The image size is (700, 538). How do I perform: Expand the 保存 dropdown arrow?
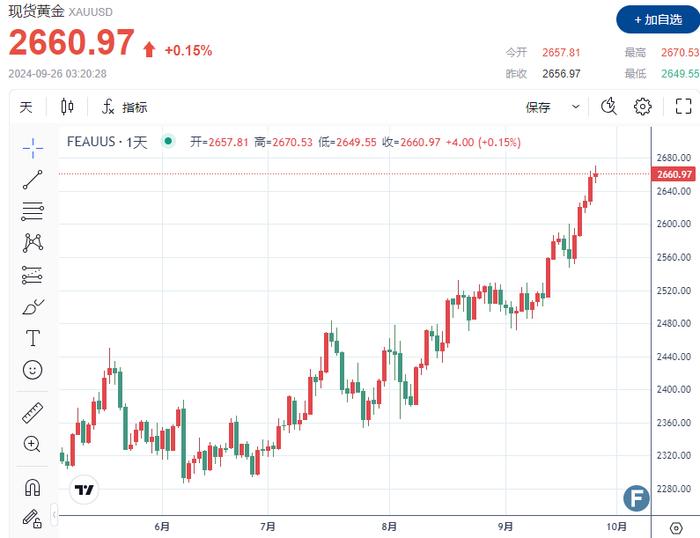pos(576,107)
